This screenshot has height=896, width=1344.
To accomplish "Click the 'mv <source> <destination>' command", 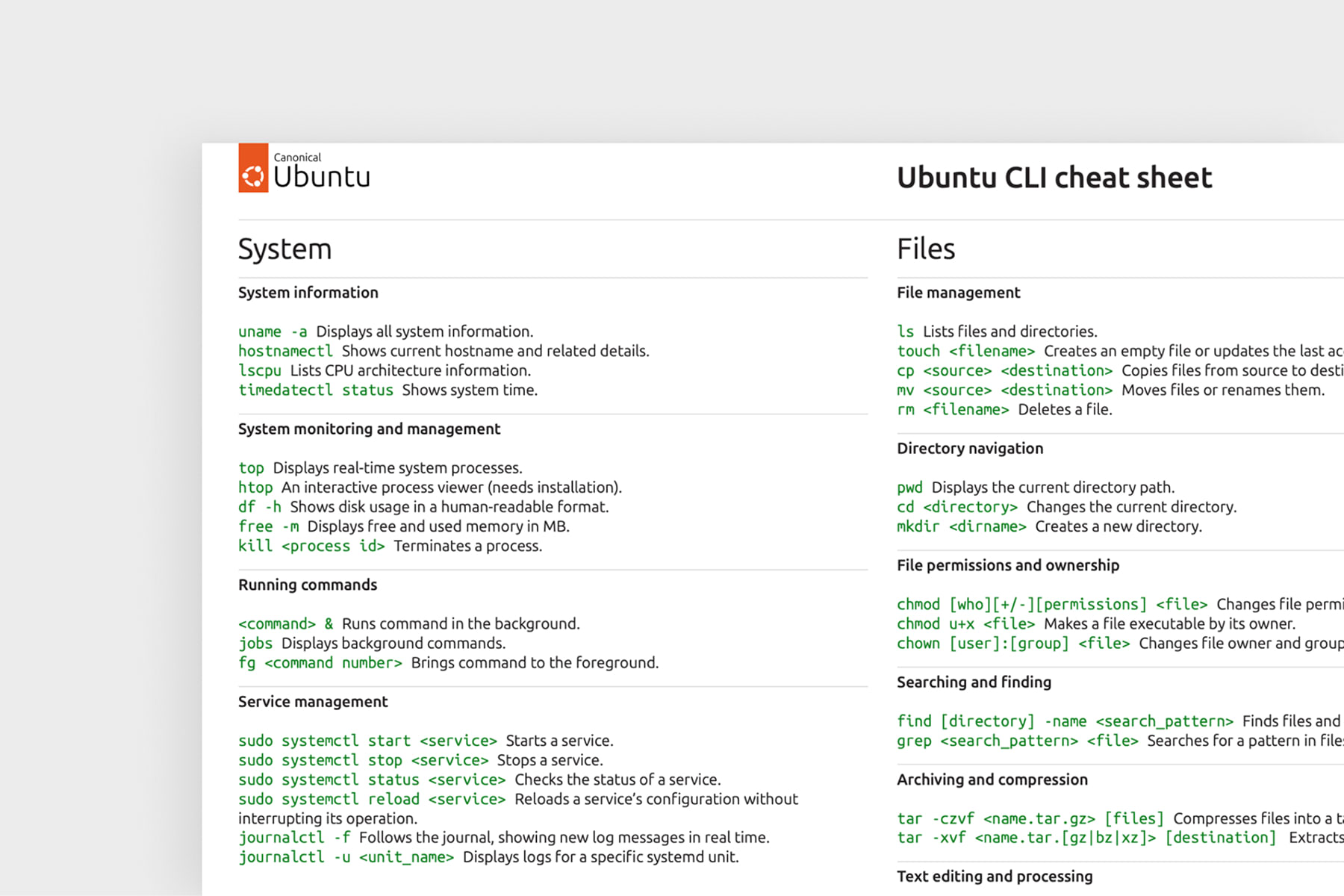I will pos(1005,390).
